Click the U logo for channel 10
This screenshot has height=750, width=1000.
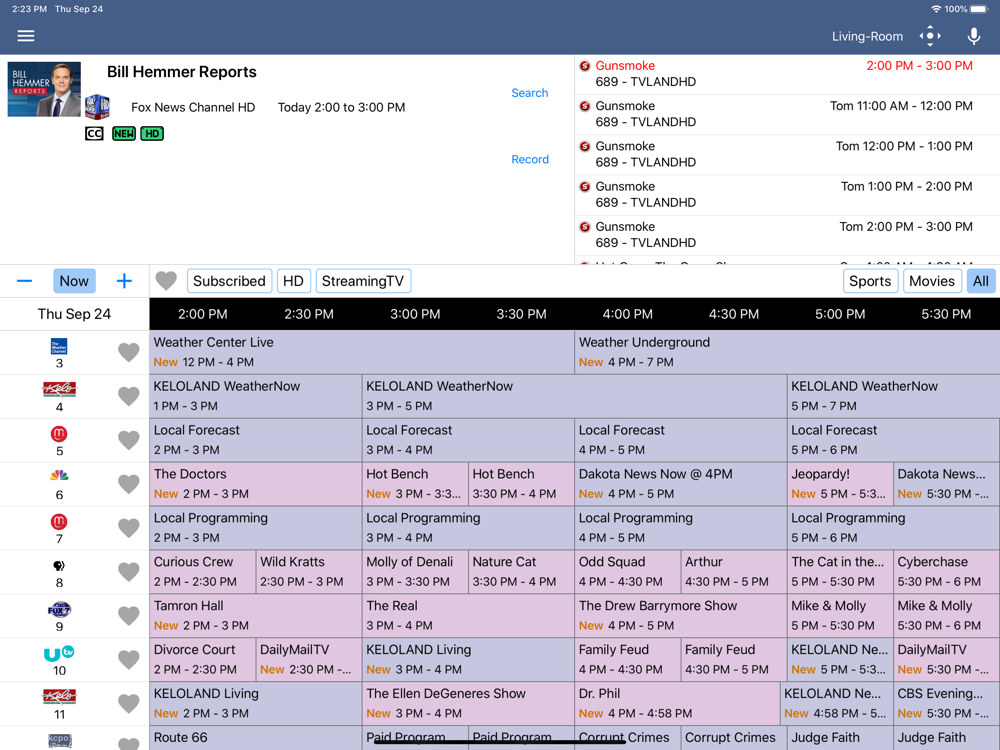tap(59, 654)
